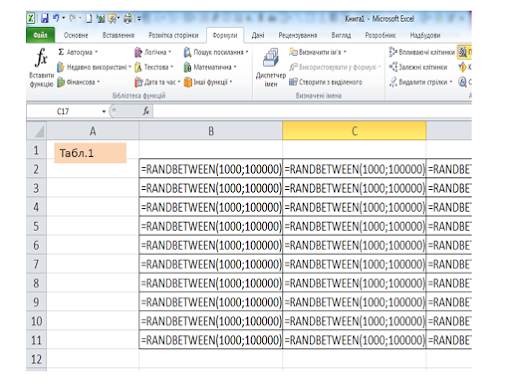Expand the Undo history dropdown arrow
Viewport: 510px width, 382px height.
click(x=63, y=18)
